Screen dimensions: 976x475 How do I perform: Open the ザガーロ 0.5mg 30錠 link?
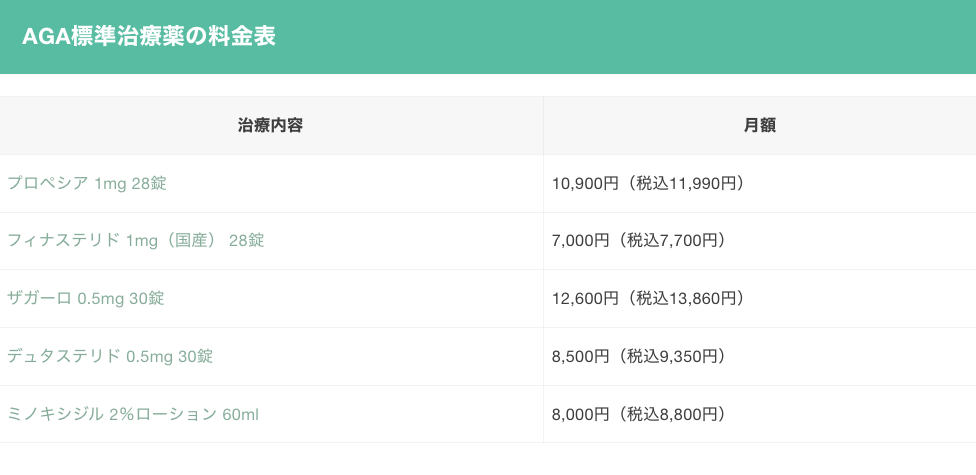click(86, 298)
